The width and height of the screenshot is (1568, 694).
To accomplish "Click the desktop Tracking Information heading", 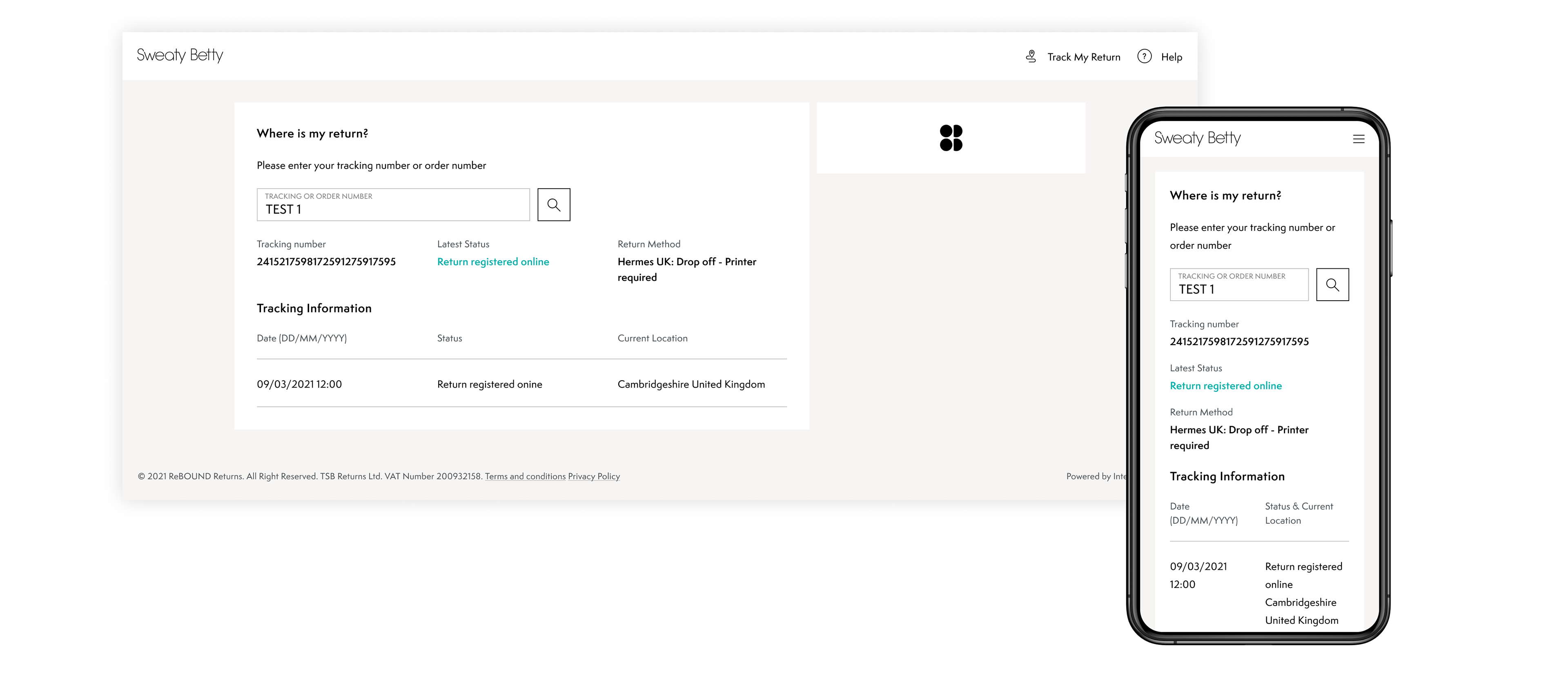I will coord(314,309).
